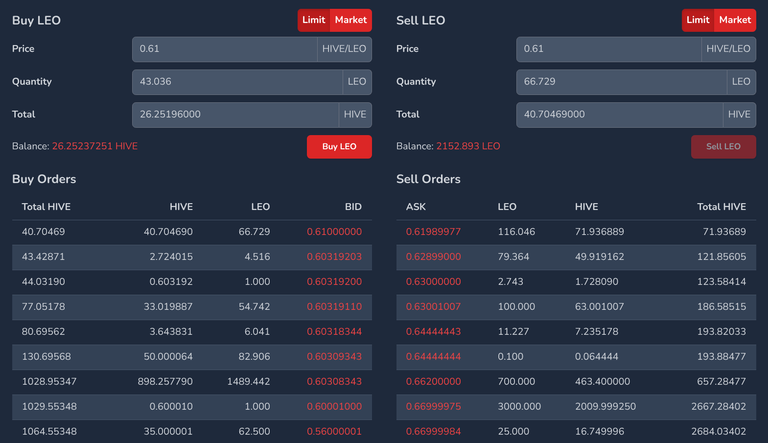Viewport: 768px width, 443px height.
Task: Select ask price 0.61989977
Action: 433,232
